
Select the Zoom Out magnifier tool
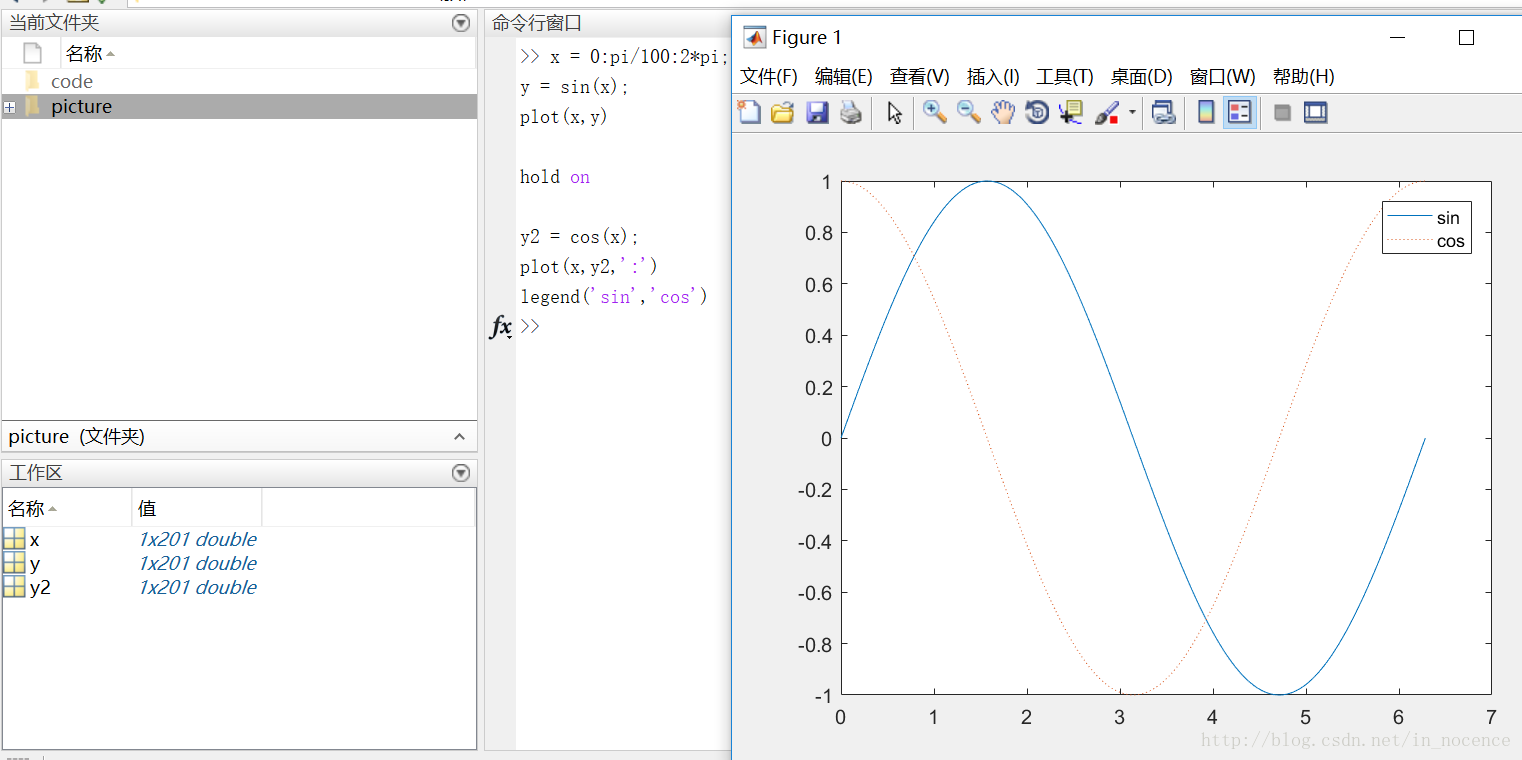(969, 113)
